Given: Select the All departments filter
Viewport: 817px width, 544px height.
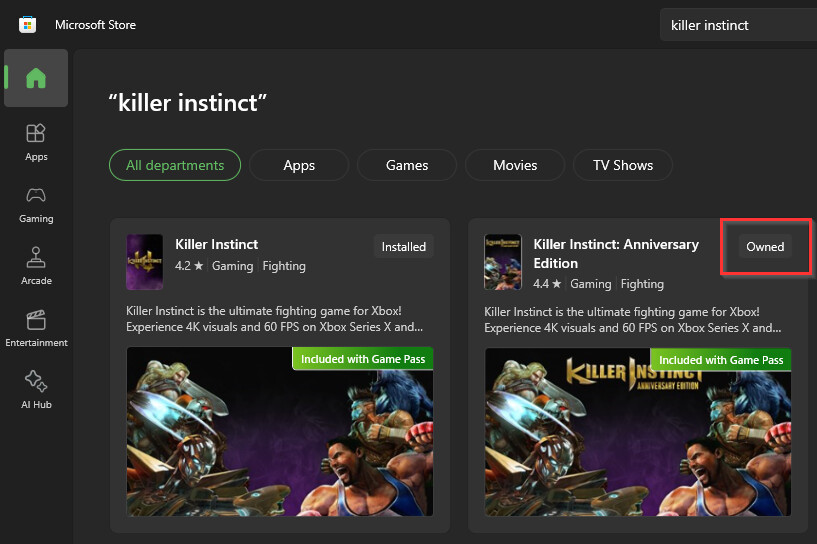Looking at the screenshot, I should point(175,165).
